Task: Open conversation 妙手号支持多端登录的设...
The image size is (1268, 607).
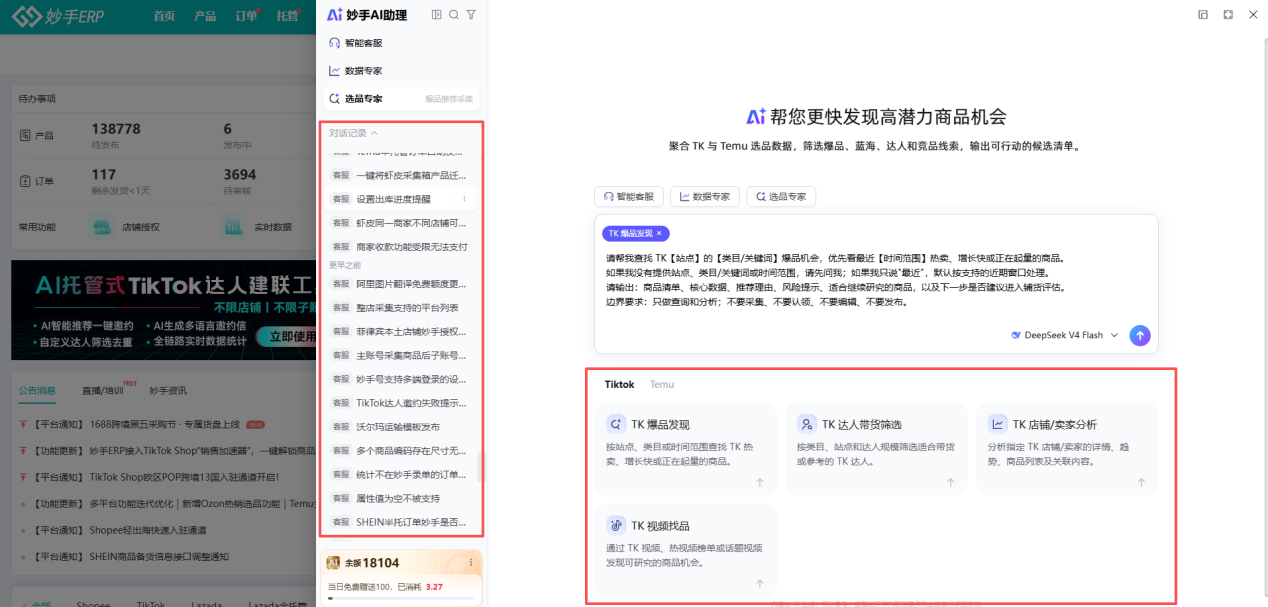Action: (400, 379)
